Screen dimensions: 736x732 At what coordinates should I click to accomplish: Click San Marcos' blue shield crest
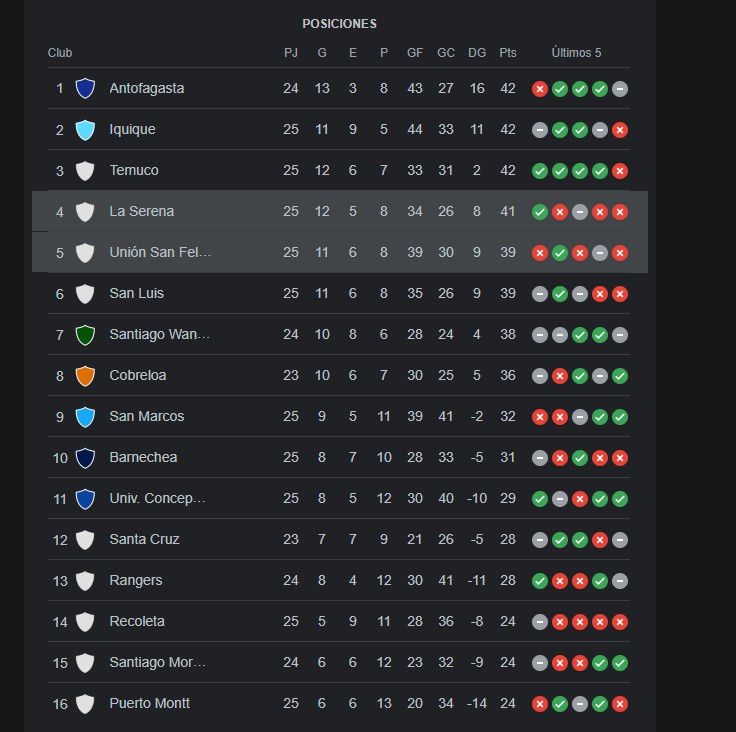[x=85, y=416]
